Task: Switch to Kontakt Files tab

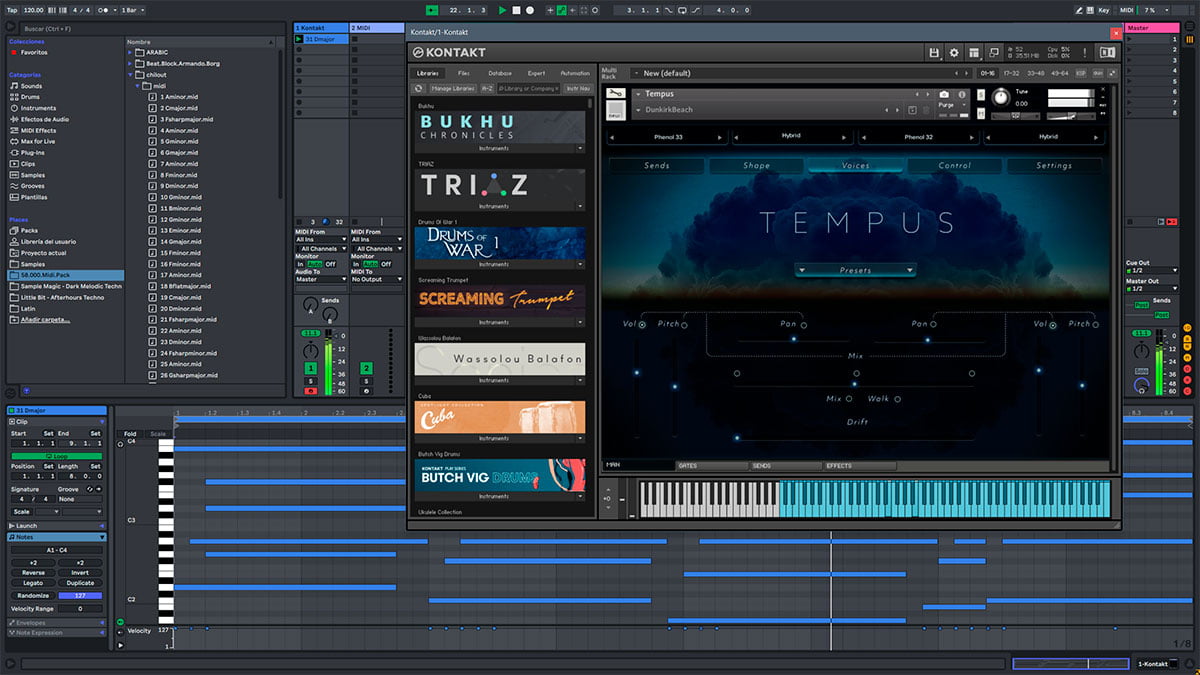Action: pyautogui.click(x=464, y=73)
